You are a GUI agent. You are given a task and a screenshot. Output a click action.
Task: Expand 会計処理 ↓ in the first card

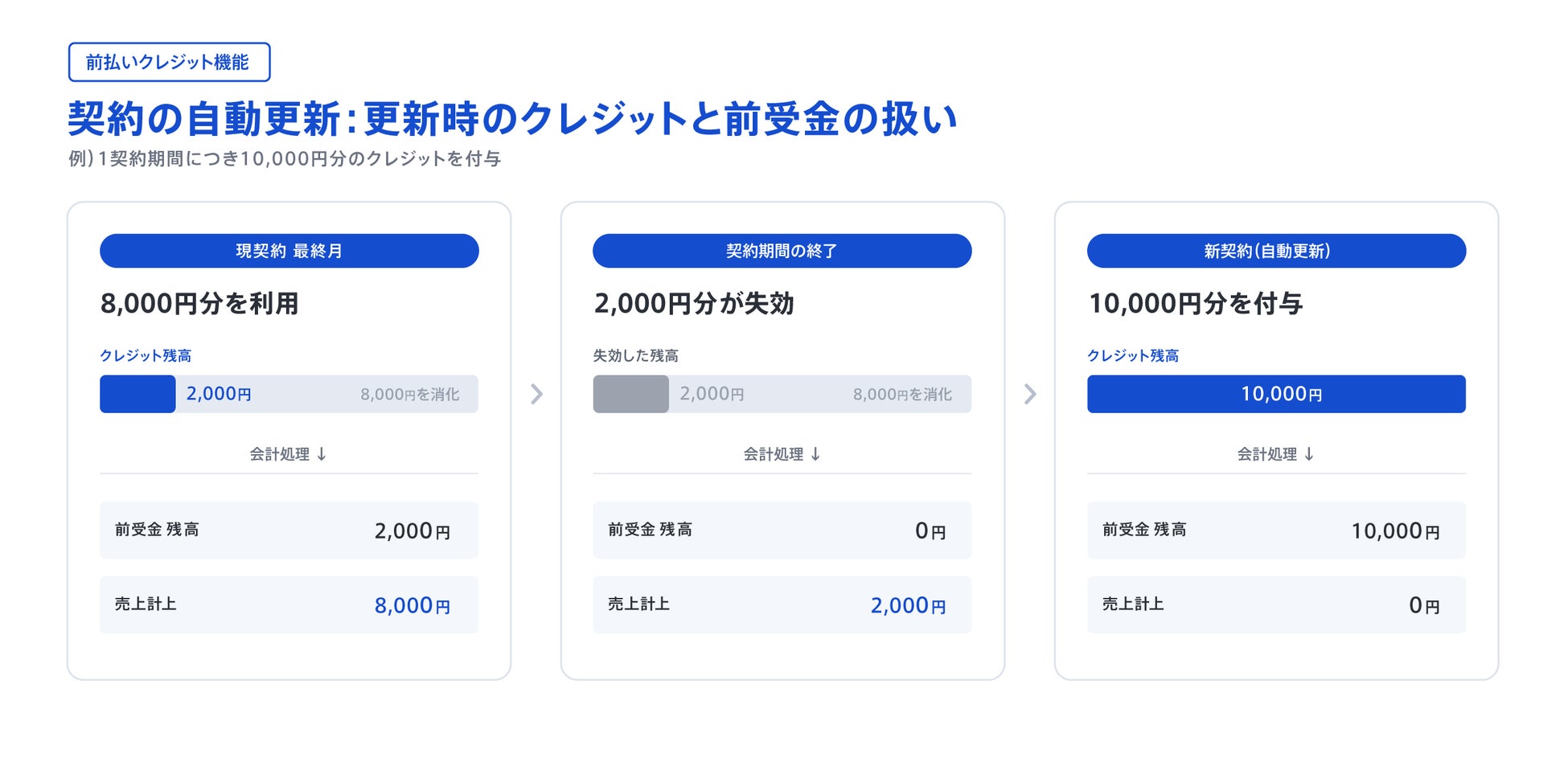tap(289, 454)
